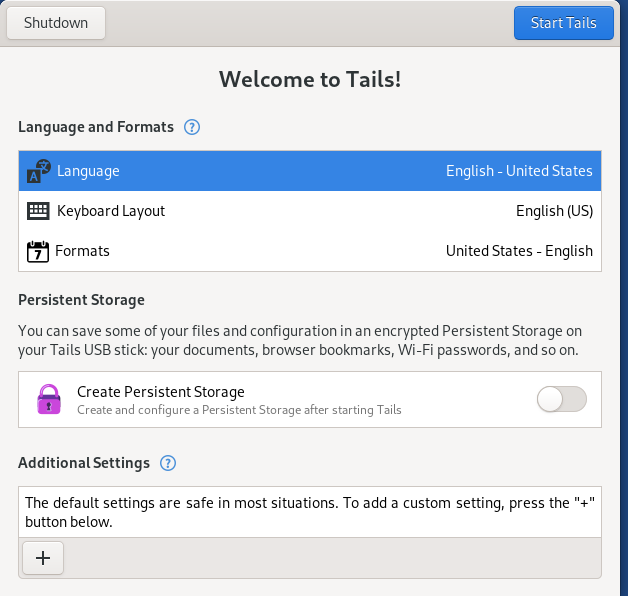Open the English - United States language value
This screenshot has width=628, height=596.
(519, 171)
